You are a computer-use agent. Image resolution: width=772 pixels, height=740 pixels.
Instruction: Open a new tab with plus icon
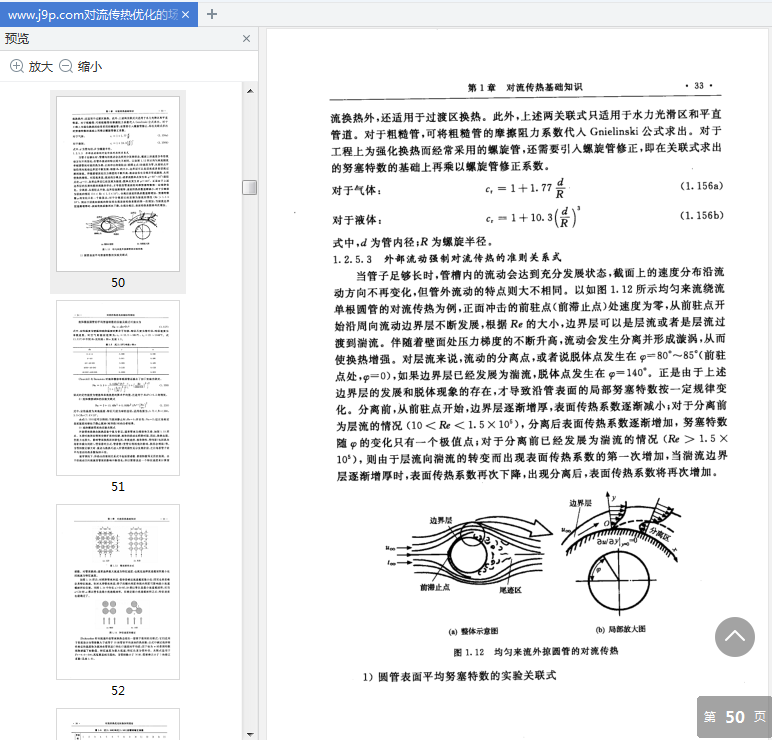coord(212,14)
